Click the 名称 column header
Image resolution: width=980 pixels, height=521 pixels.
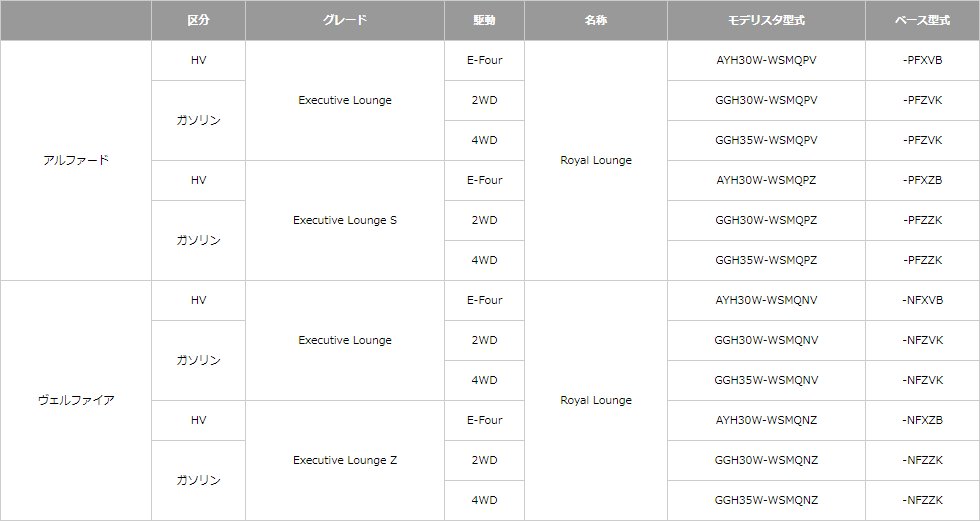(x=596, y=21)
